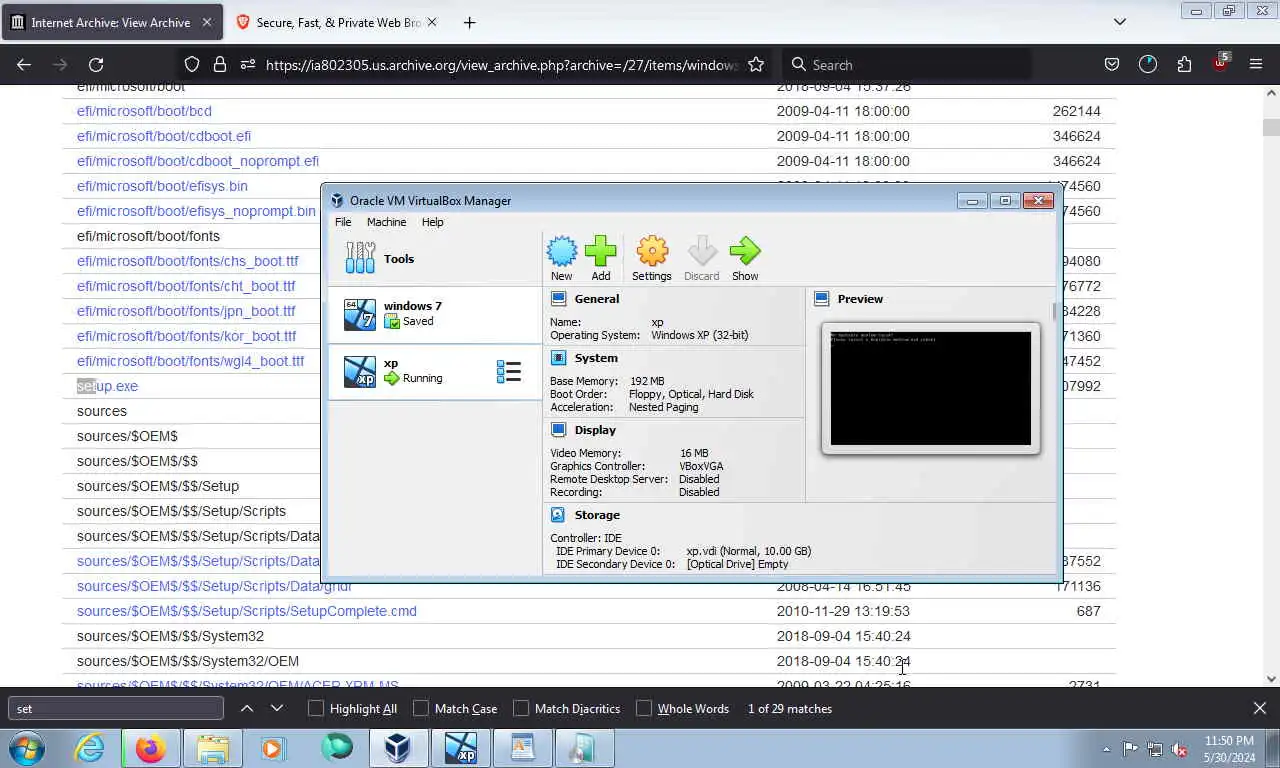1280x768 pixels.
Task: Close the find bar
Action: (1259, 708)
